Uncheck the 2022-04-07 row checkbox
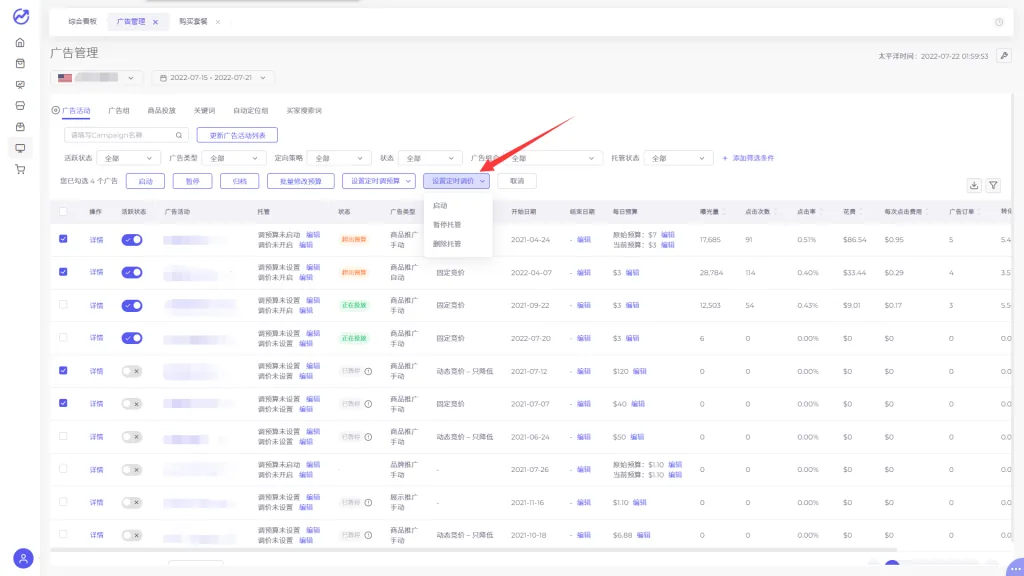The height and width of the screenshot is (576, 1024). click(63, 272)
